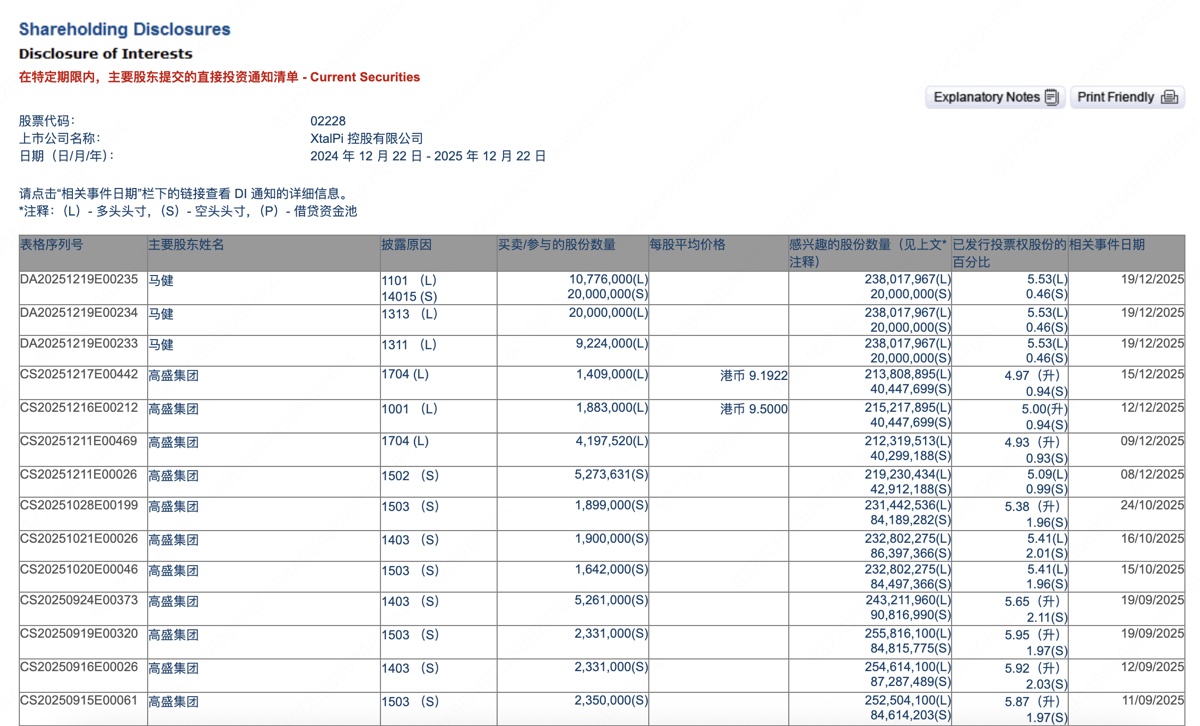Select form serial CS20250919E00320

(x=79, y=635)
